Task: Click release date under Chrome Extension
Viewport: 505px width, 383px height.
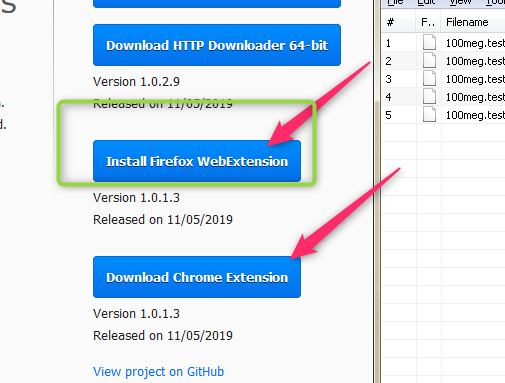Action: (163, 336)
